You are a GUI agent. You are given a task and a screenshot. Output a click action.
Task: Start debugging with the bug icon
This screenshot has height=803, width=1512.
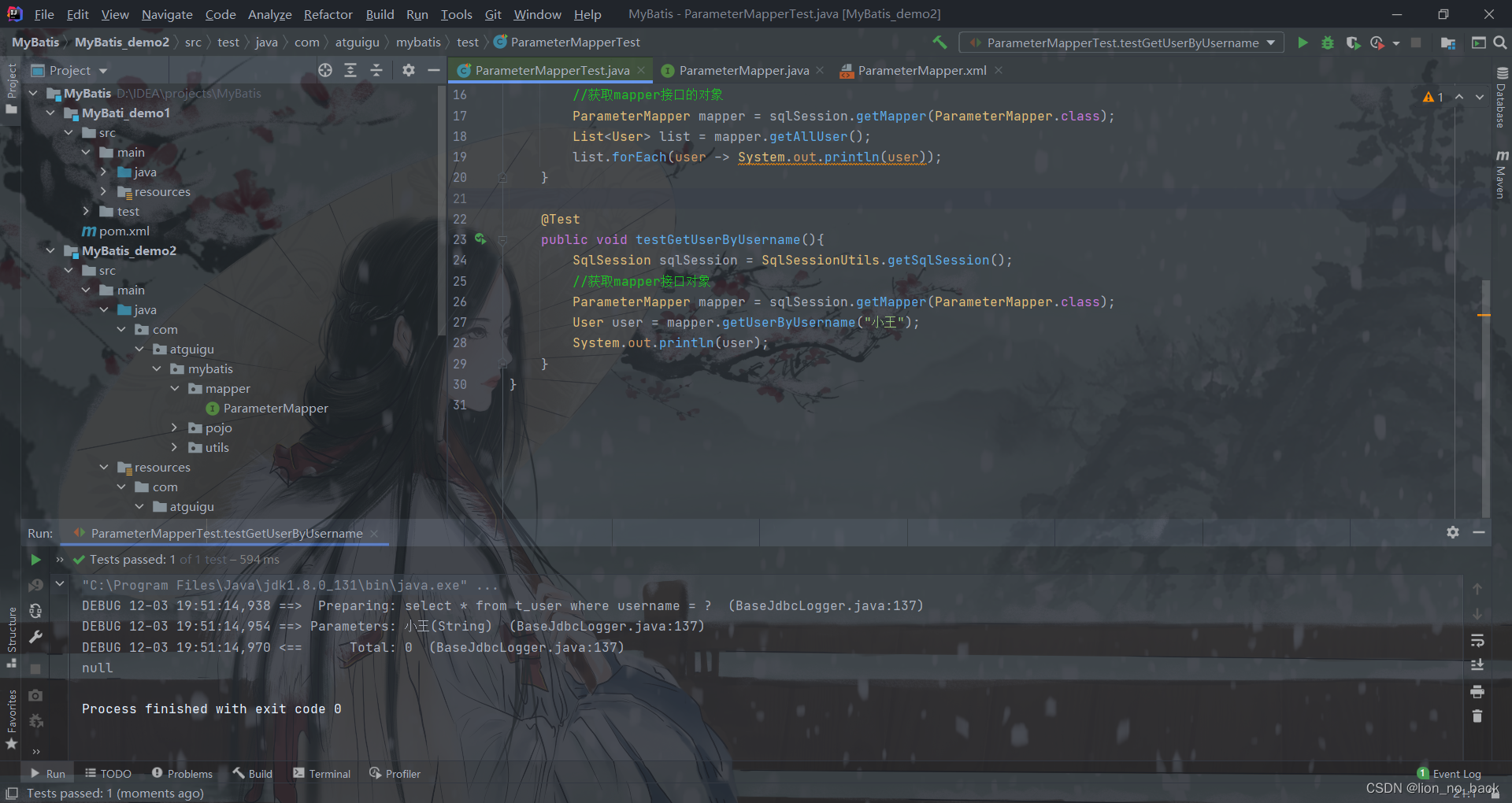[1328, 43]
